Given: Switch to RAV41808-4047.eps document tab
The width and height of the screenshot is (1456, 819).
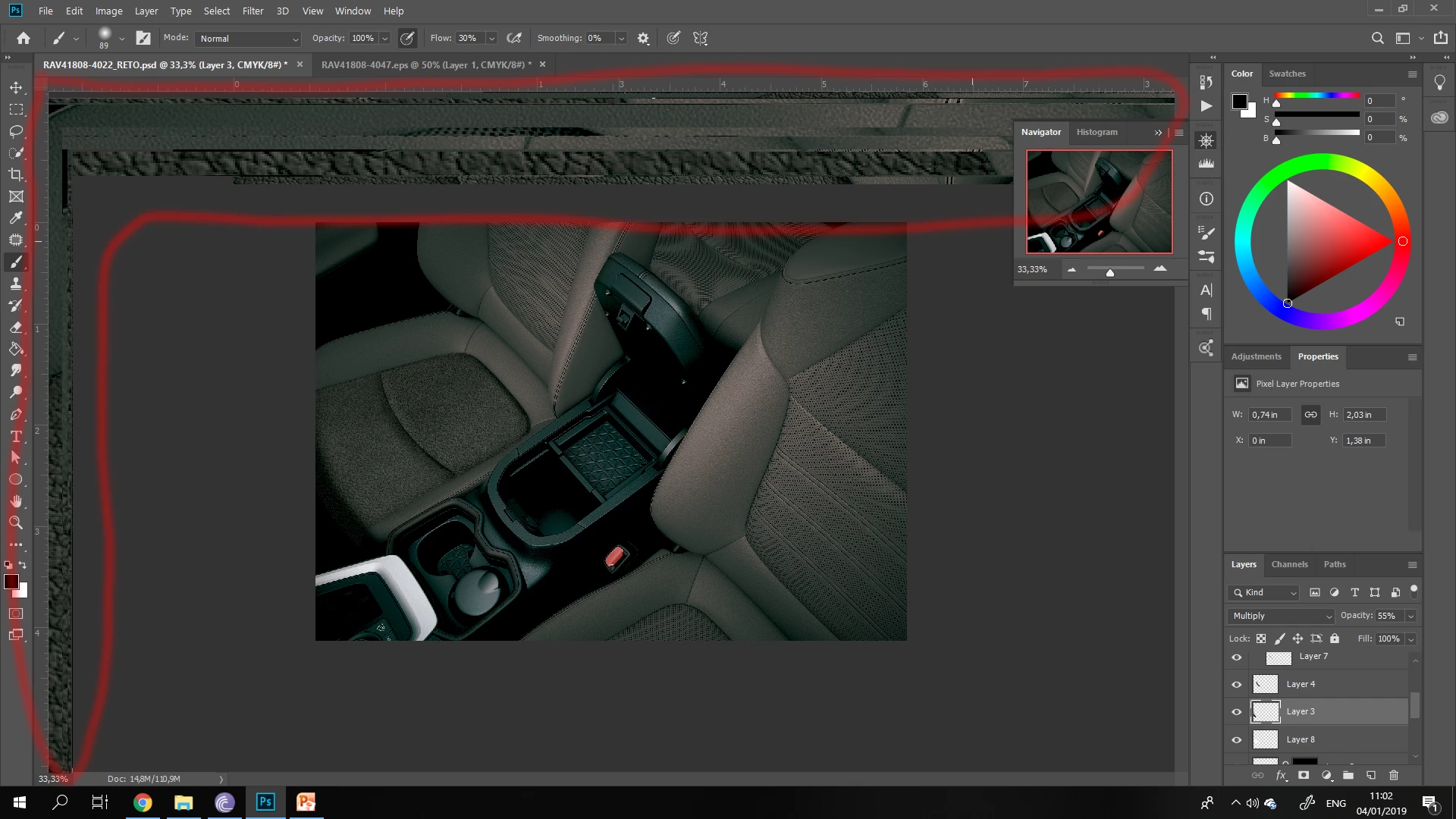Looking at the screenshot, I should (425, 64).
